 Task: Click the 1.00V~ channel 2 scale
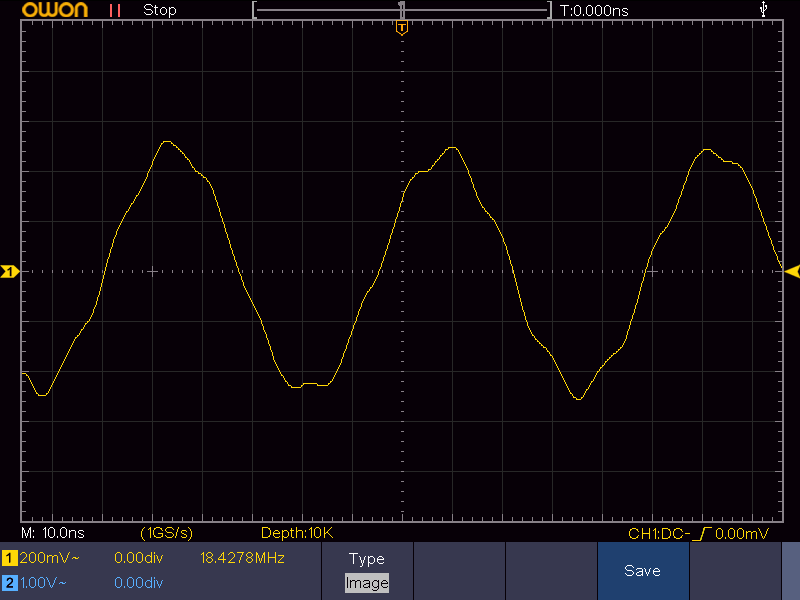point(43,583)
